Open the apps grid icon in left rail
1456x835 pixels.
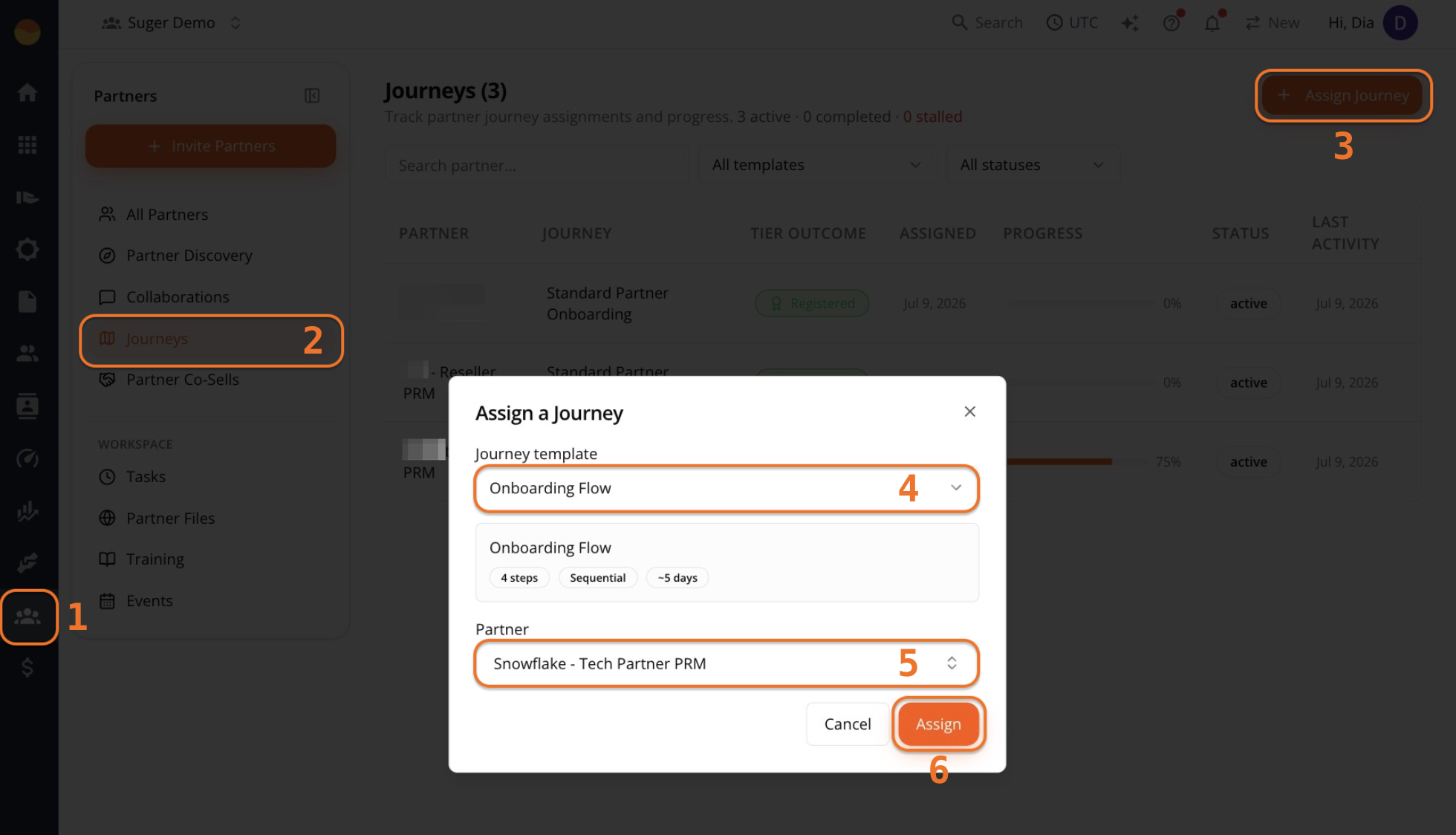(x=27, y=145)
